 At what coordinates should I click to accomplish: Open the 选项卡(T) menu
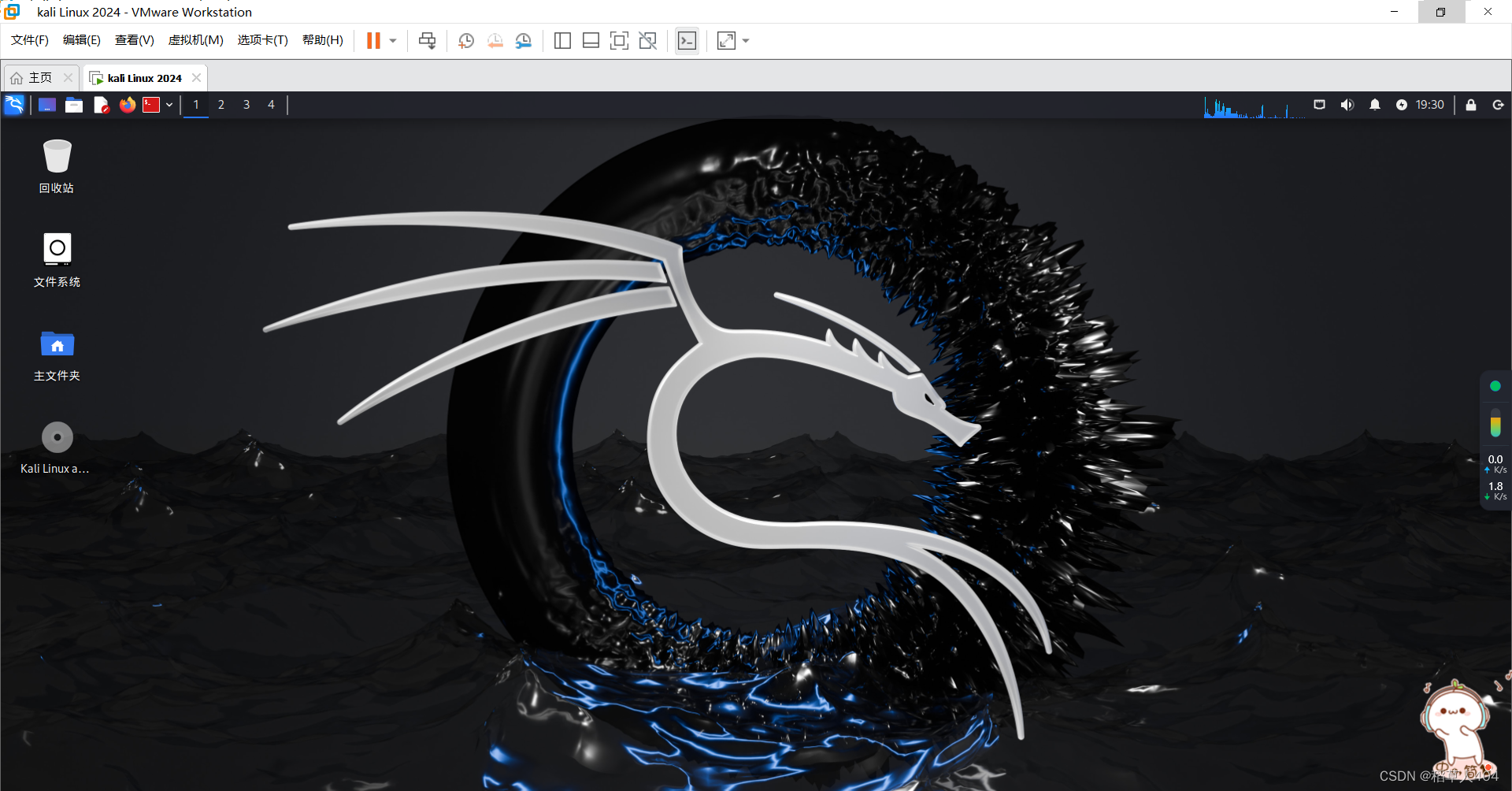[263, 40]
